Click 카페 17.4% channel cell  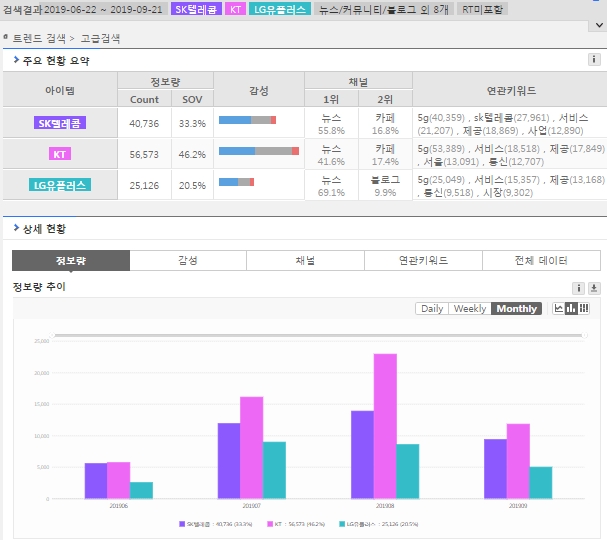(385, 154)
